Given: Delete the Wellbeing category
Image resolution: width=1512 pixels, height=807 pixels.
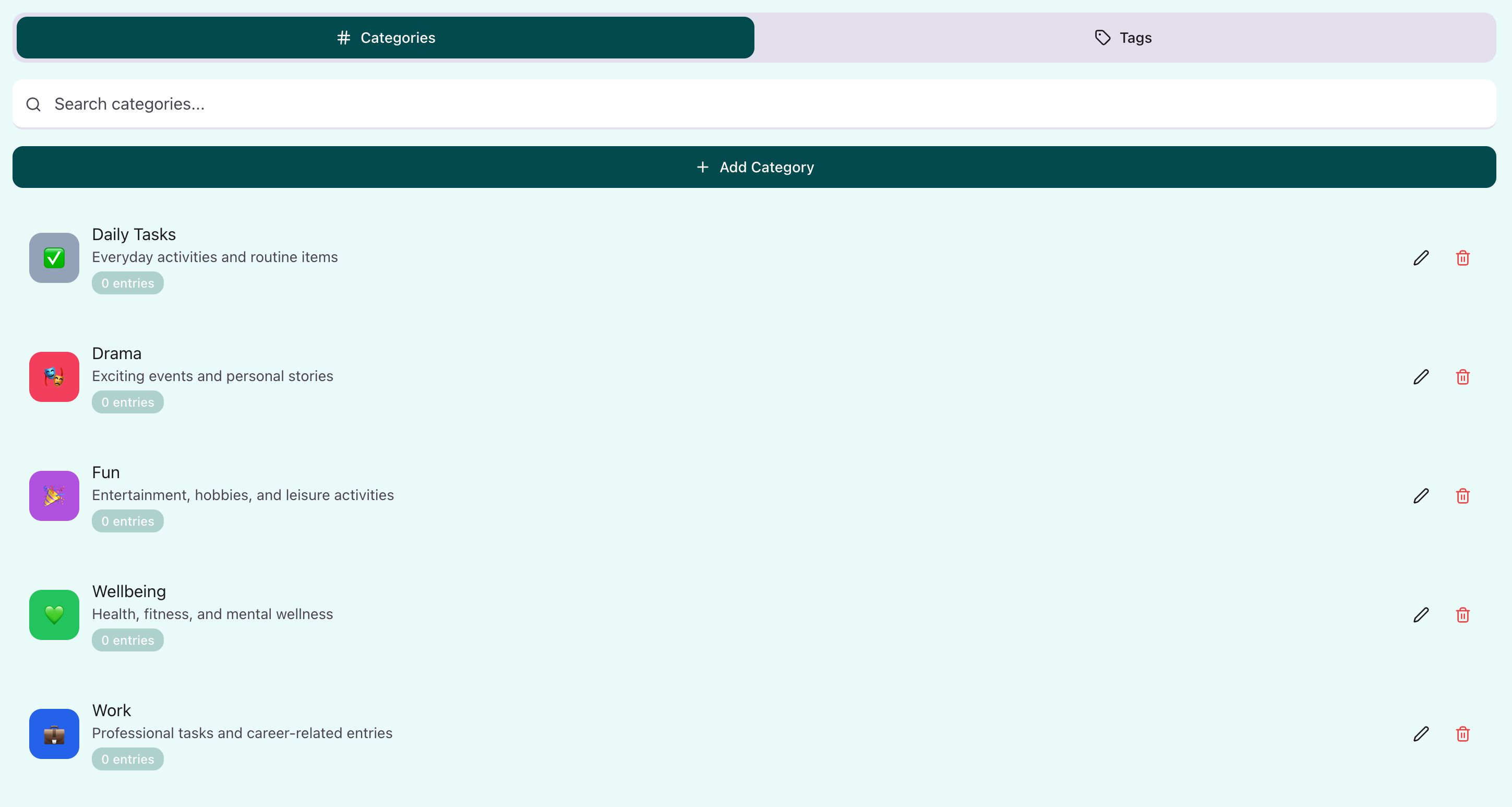Looking at the screenshot, I should [x=1462, y=615].
